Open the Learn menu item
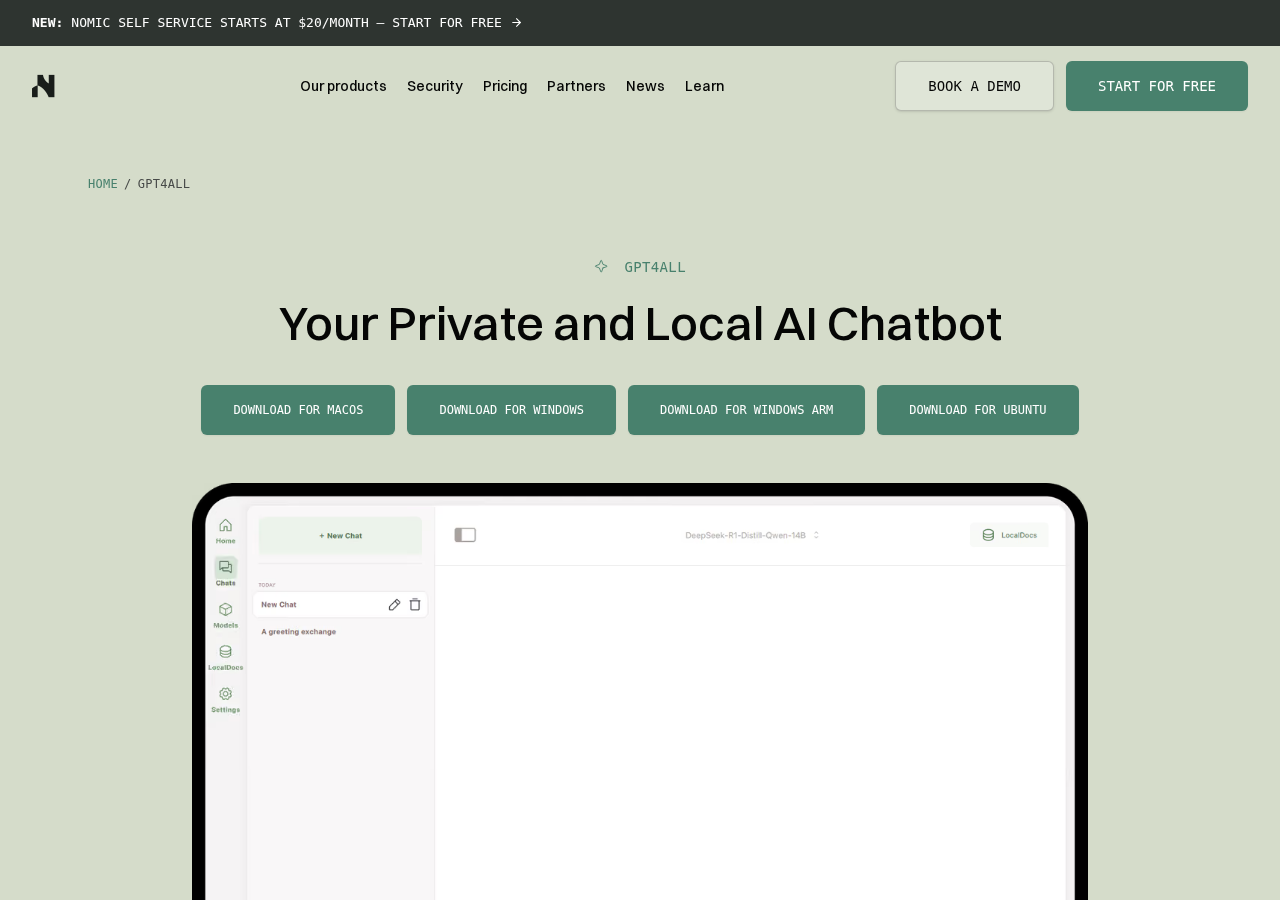 705,86
